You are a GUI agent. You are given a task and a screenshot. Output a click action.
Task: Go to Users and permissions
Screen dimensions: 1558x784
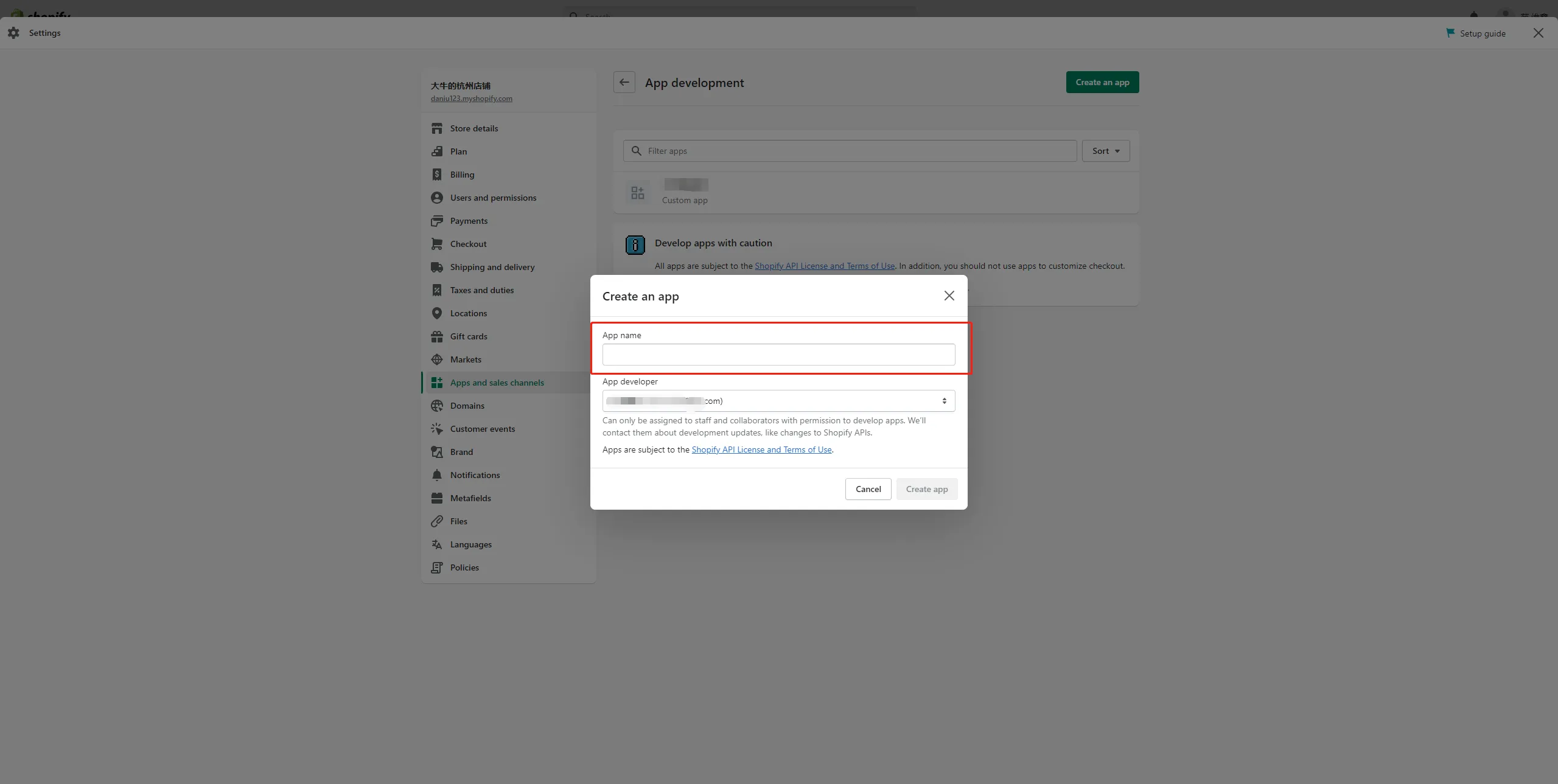click(493, 198)
